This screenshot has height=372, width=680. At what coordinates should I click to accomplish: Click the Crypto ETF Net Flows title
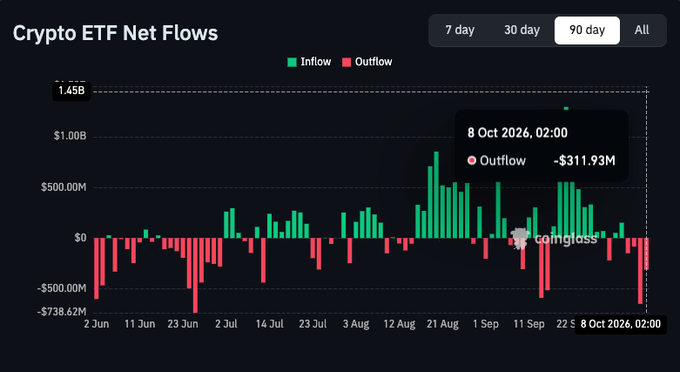pos(115,33)
